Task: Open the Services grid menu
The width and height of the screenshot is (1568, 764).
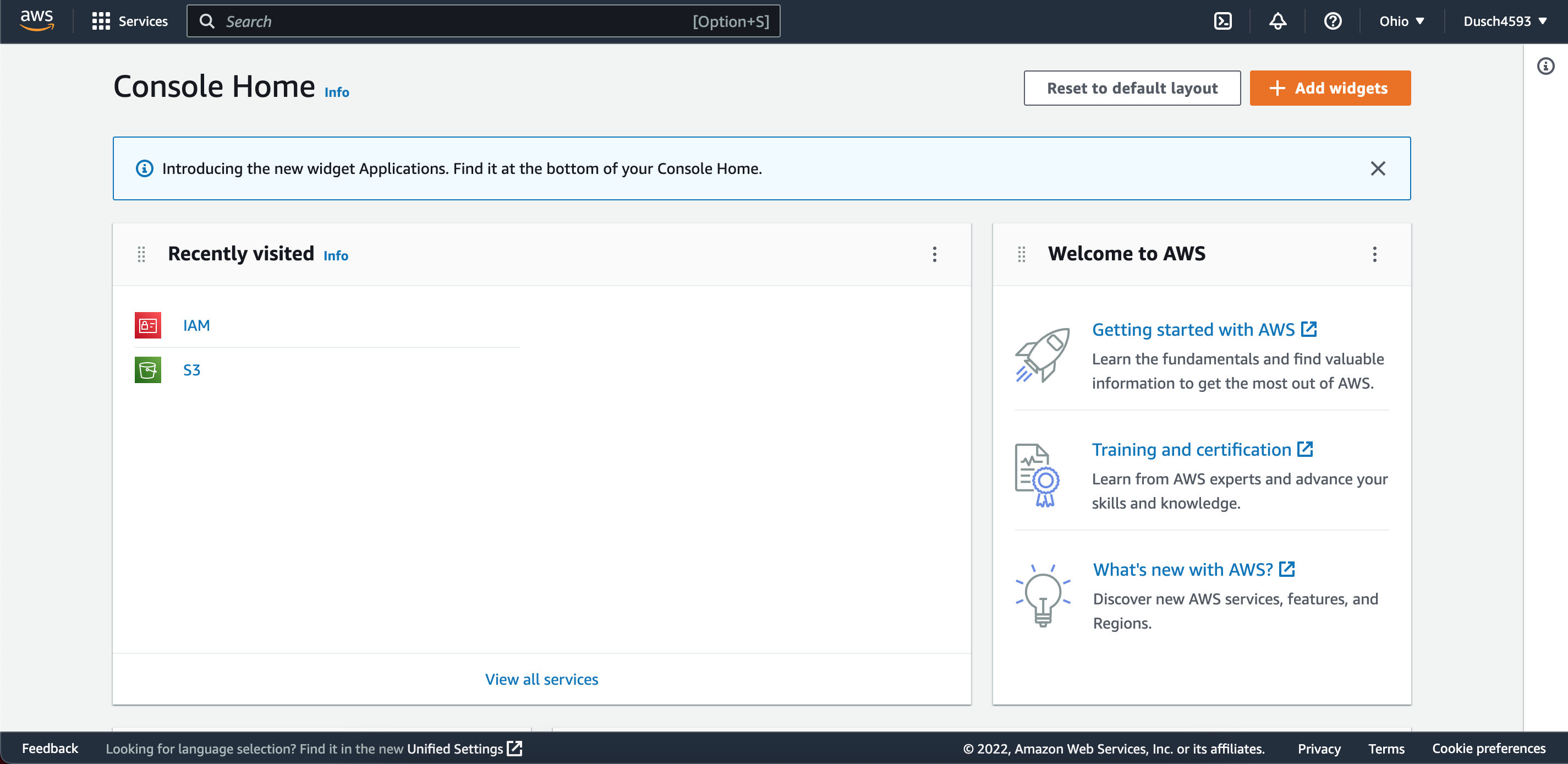Action: pos(129,21)
